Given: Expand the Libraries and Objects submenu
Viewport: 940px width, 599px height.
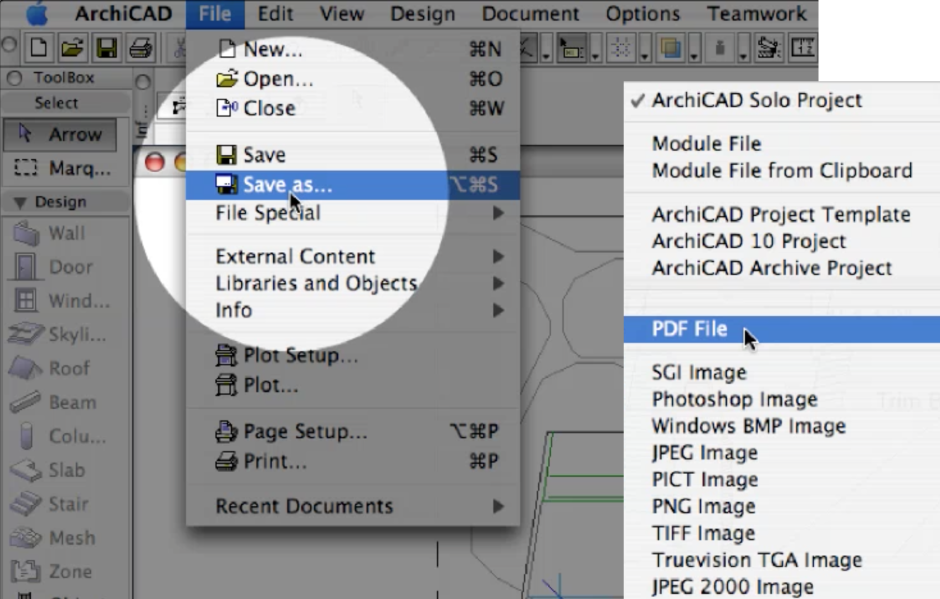Looking at the screenshot, I should pos(352,283).
